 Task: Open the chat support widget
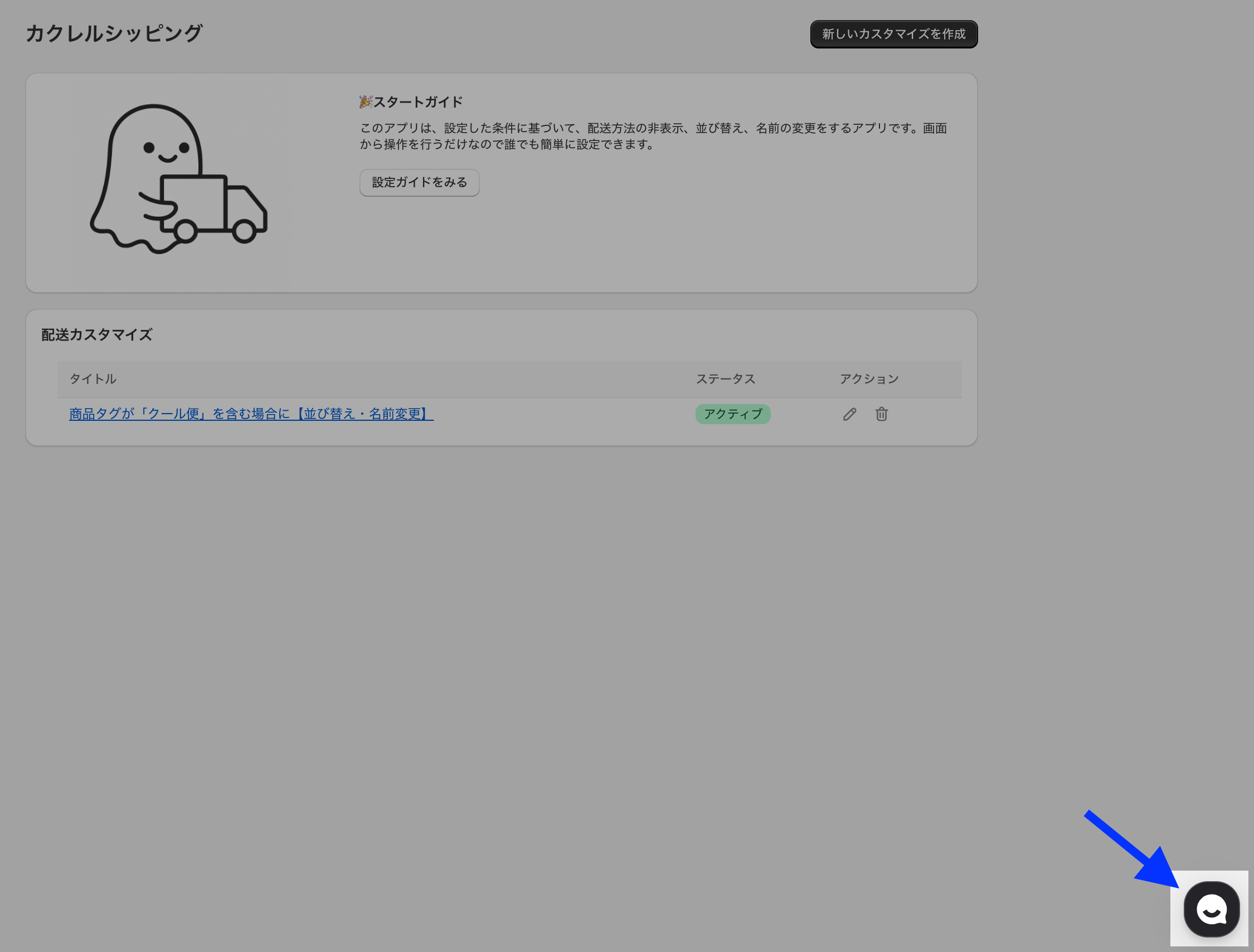click(x=1211, y=910)
